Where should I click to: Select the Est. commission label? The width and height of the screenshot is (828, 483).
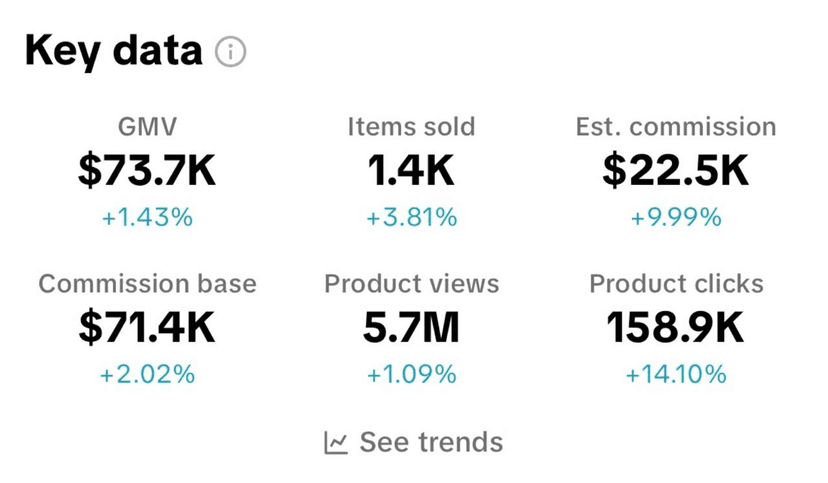(676, 127)
